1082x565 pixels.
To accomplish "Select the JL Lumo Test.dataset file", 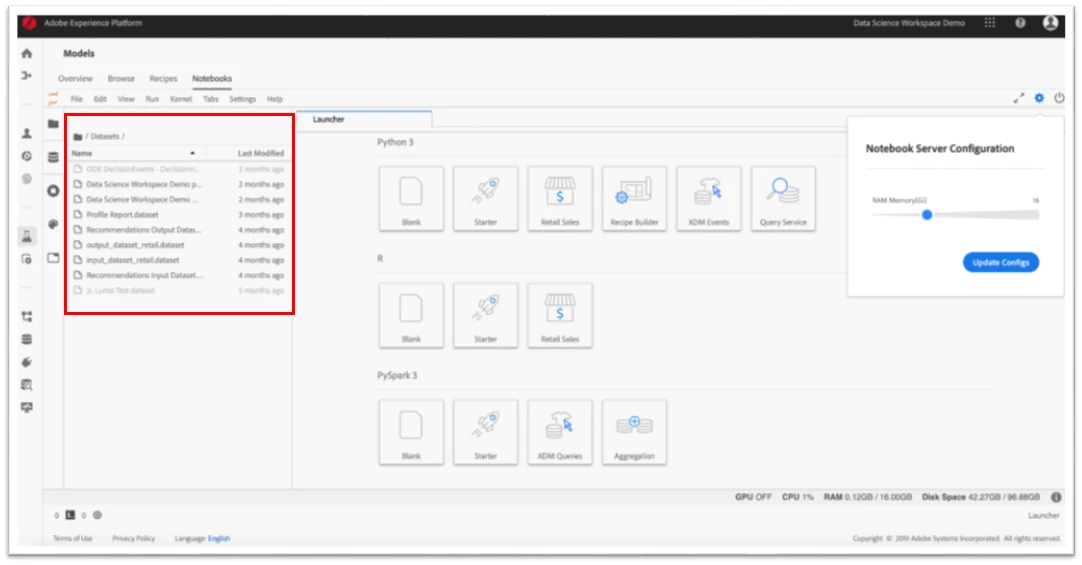I will coord(178,290).
